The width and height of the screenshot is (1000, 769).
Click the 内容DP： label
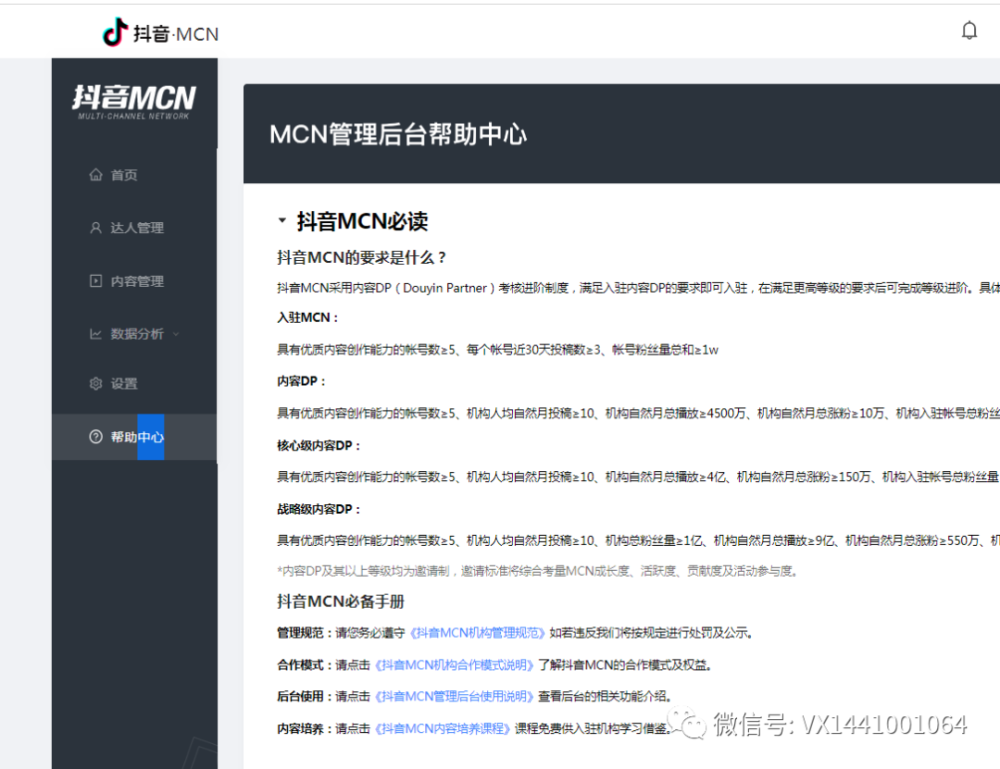[x=302, y=381]
